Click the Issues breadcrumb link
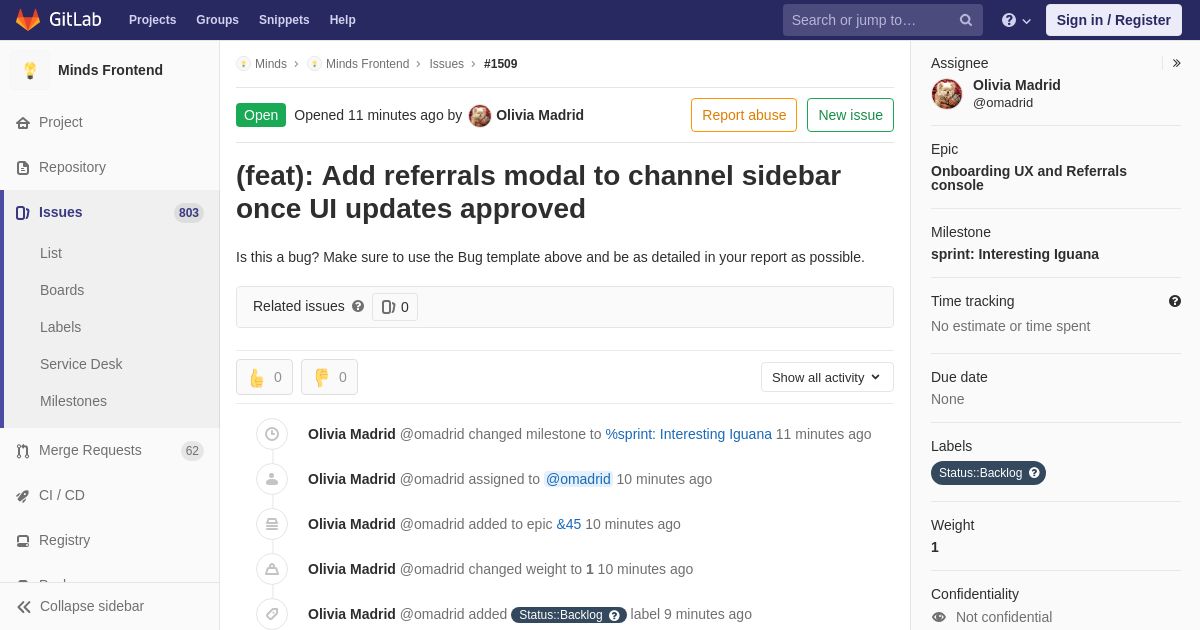The image size is (1200, 630). (447, 64)
